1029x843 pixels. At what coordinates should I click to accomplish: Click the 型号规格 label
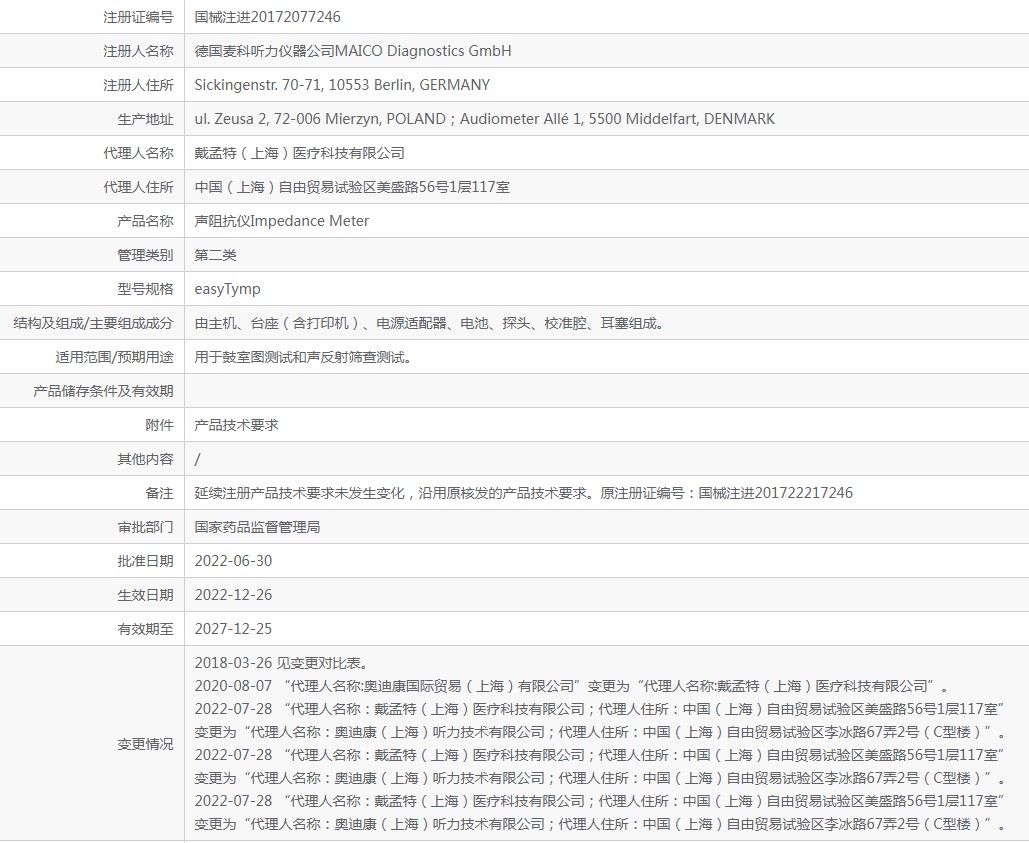145,289
